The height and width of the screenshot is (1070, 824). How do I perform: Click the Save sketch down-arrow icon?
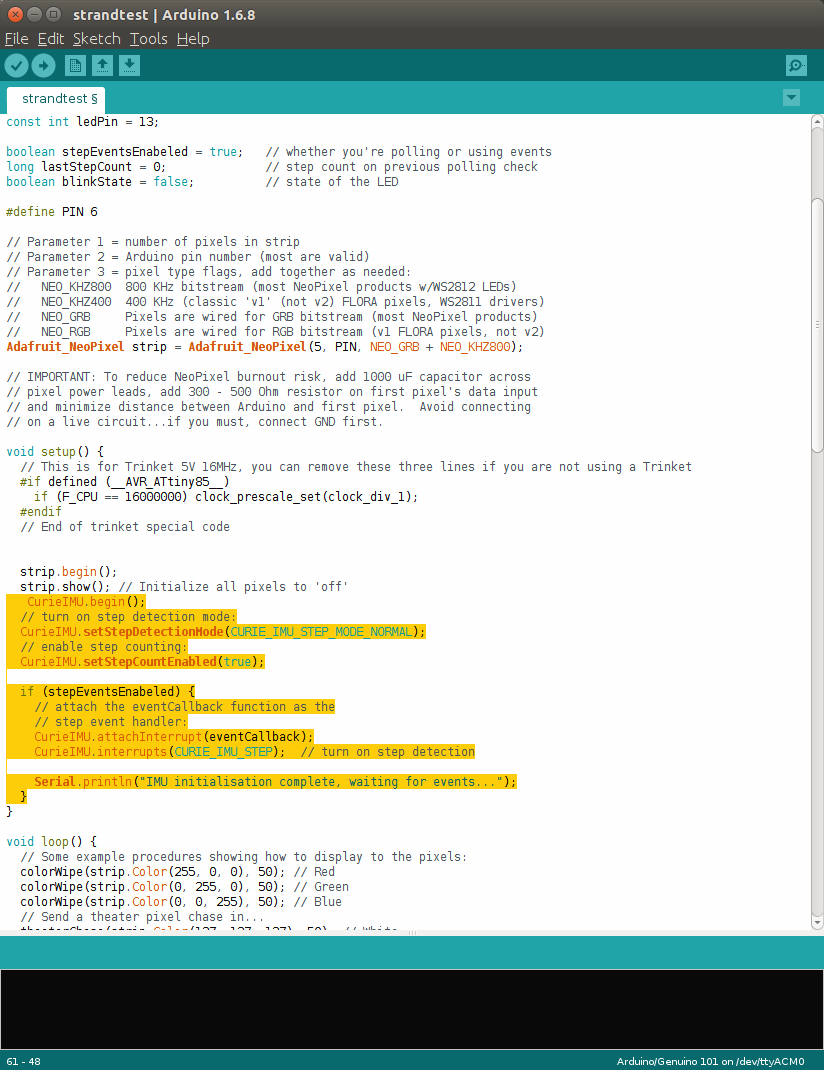(x=130, y=66)
